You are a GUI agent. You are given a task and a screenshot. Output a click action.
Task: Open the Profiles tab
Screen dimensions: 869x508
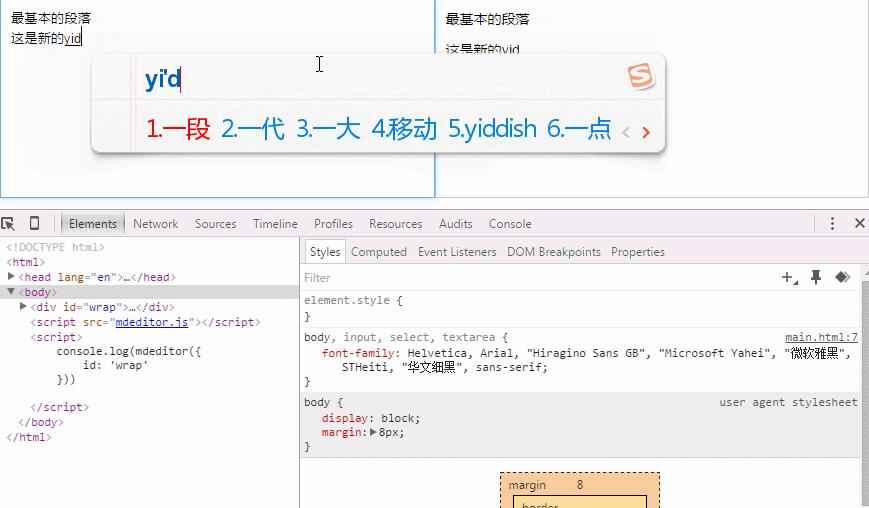tap(333, 224)
